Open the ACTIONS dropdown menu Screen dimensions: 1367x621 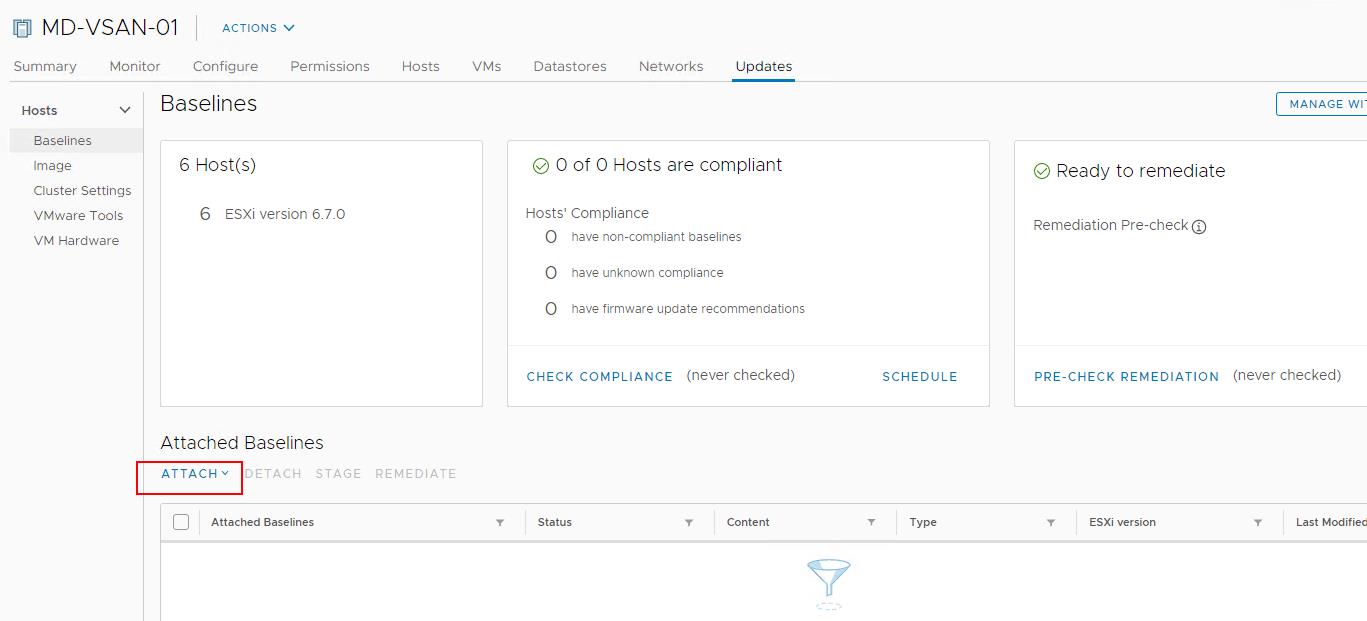click(x=258, y=28)
